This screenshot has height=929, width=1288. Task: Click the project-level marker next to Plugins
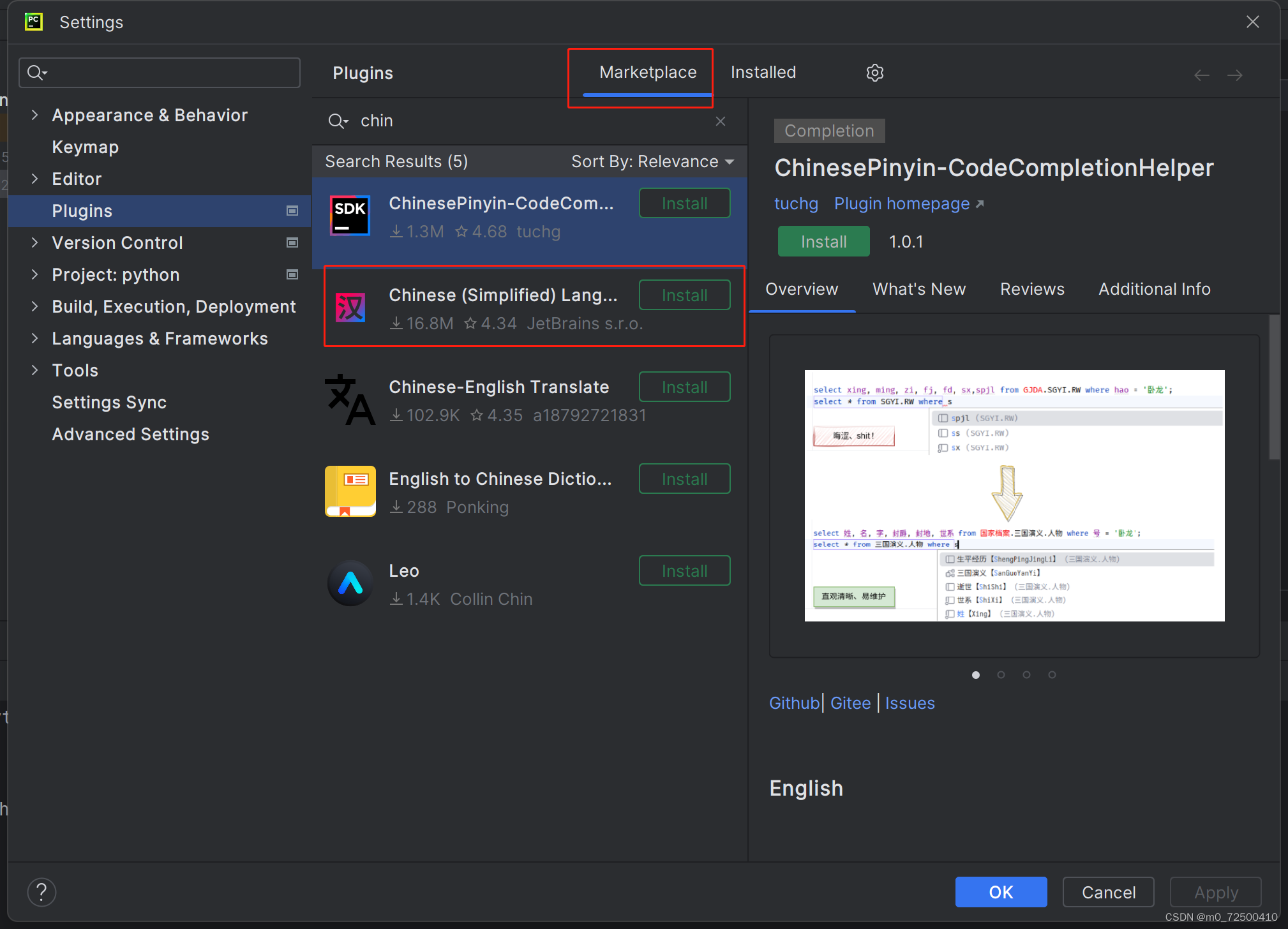tap(292, 211)
